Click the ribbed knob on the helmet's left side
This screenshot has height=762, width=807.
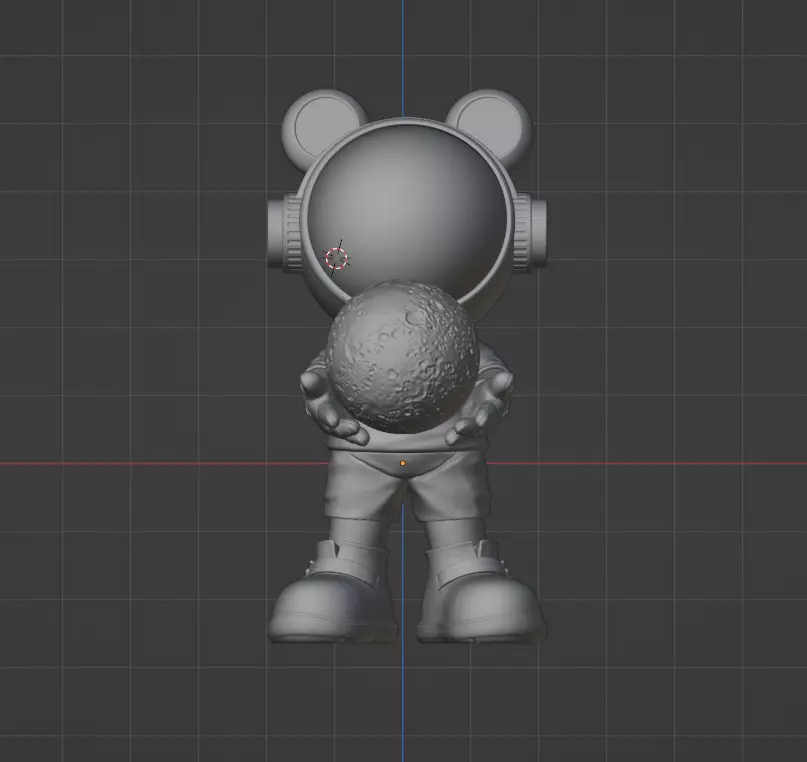(x=285, y=233)
